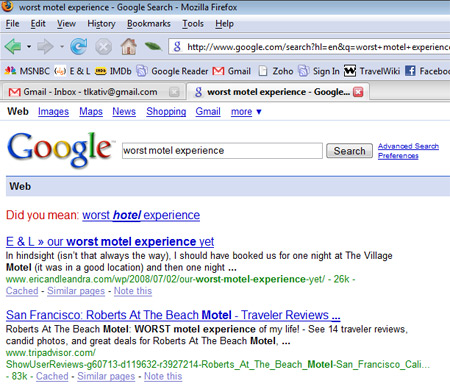Go to the Home page icon
This screenshot has height=392, width=450.
pyautogui.click(x=129, y=46)
